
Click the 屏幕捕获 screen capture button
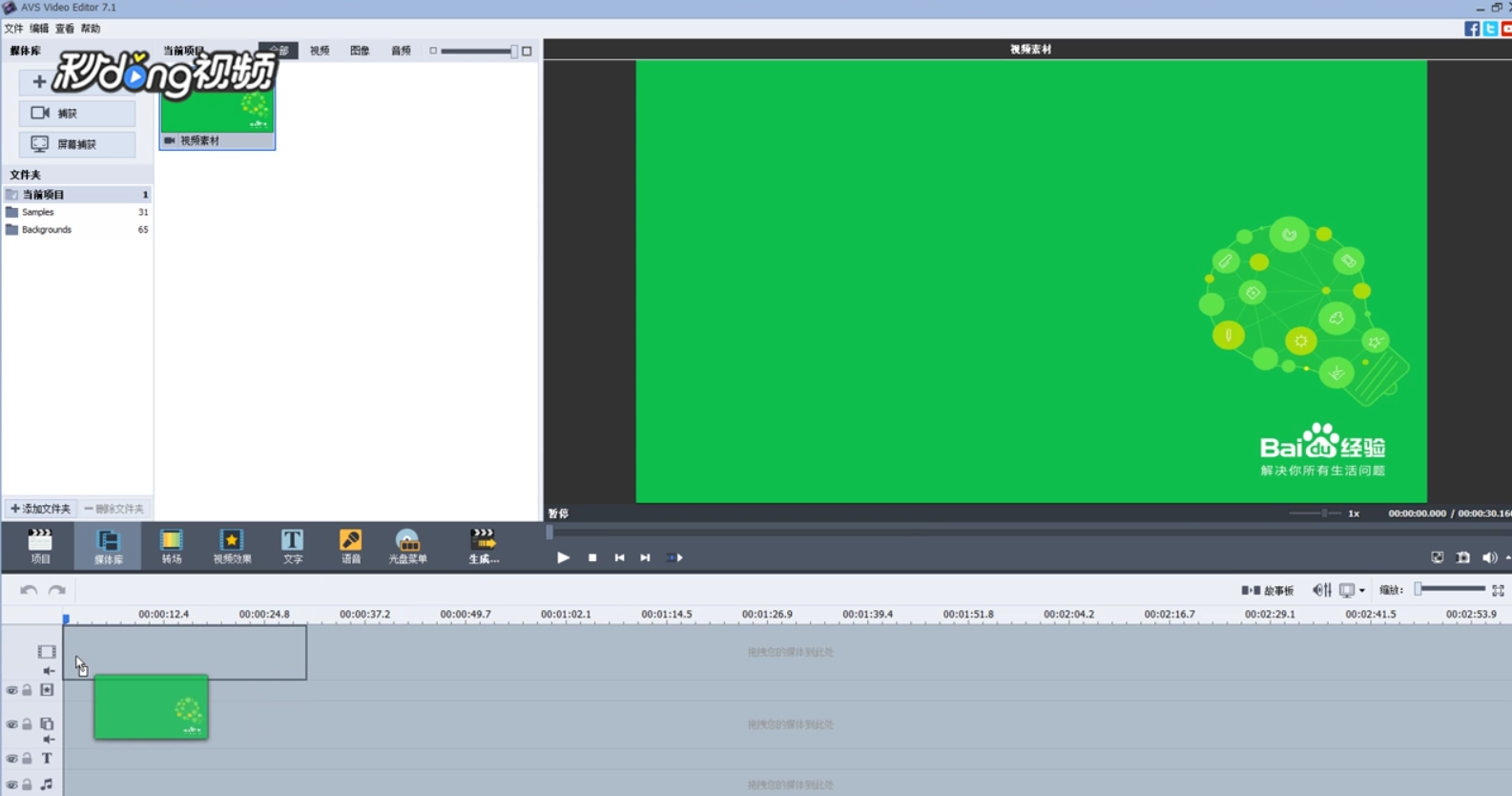click(x=77, y=144)
